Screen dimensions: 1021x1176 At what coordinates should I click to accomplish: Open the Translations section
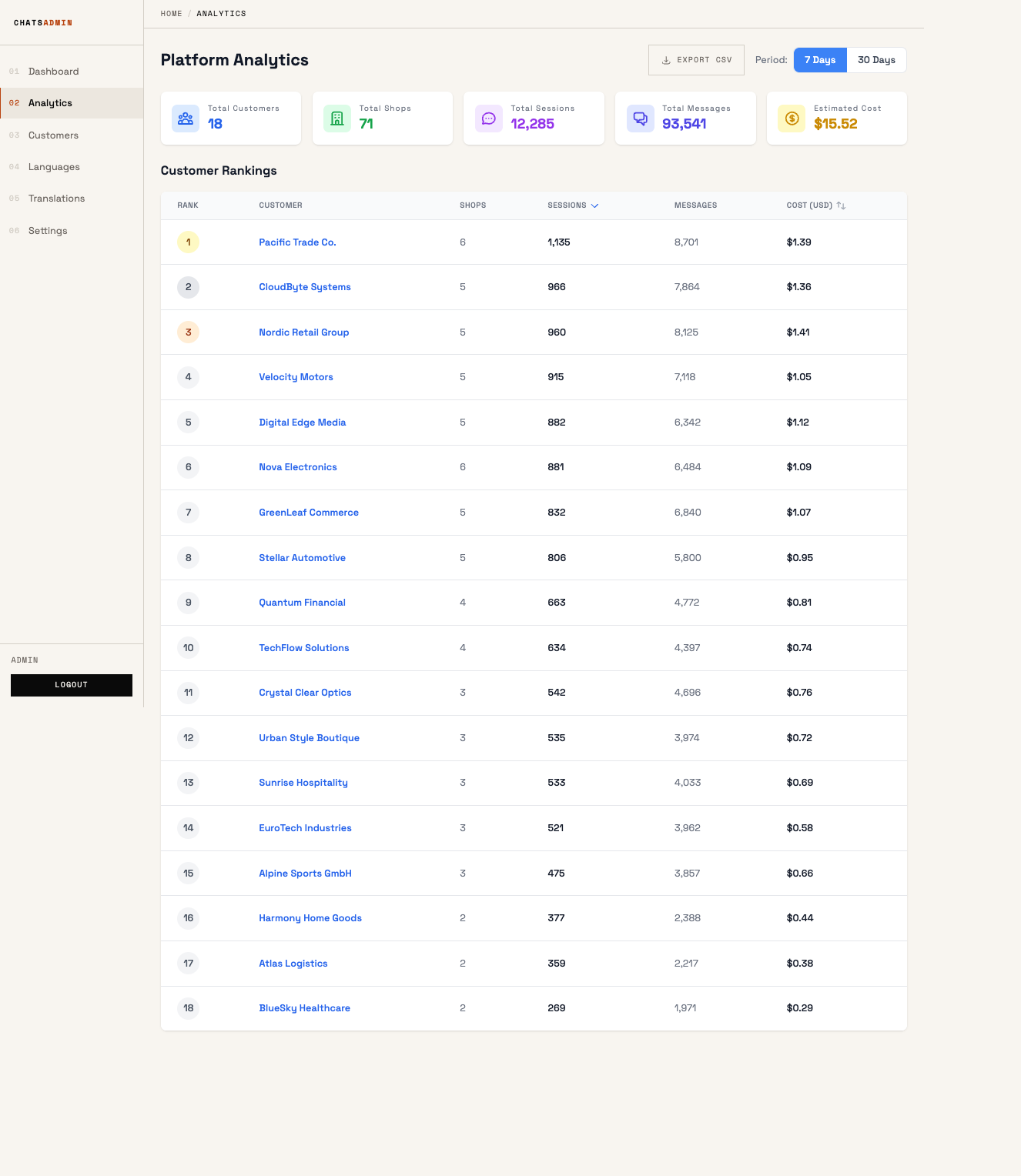pos(56,198)
